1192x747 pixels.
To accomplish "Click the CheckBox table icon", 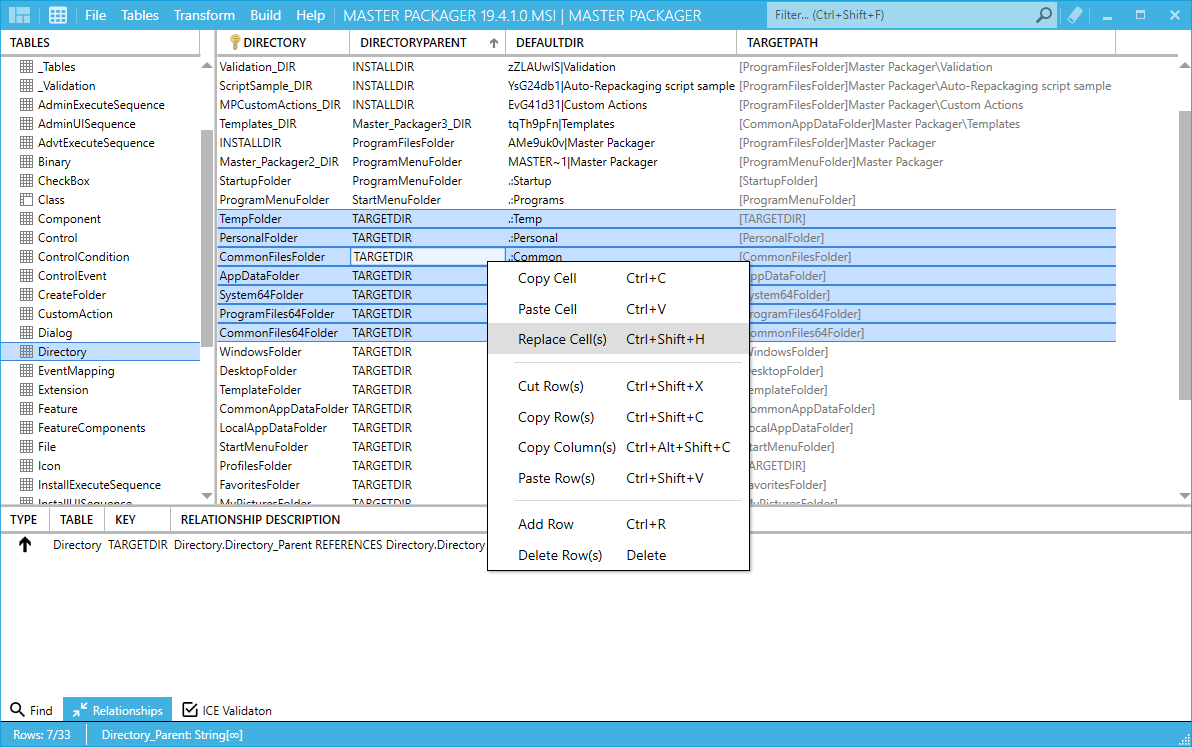I will click(27, 181).
